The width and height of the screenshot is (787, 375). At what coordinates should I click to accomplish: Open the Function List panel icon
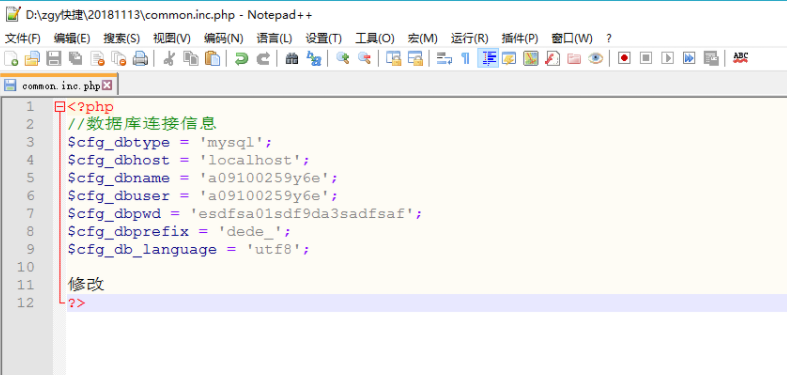click(x=552, y=58)
